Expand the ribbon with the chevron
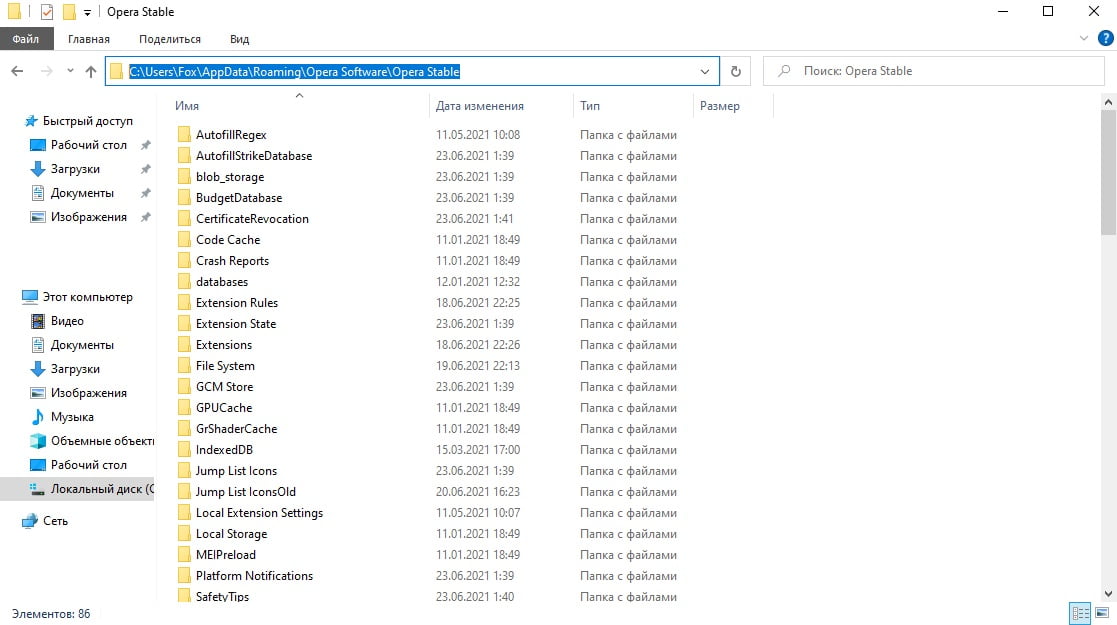 [x=1084, y=38]
